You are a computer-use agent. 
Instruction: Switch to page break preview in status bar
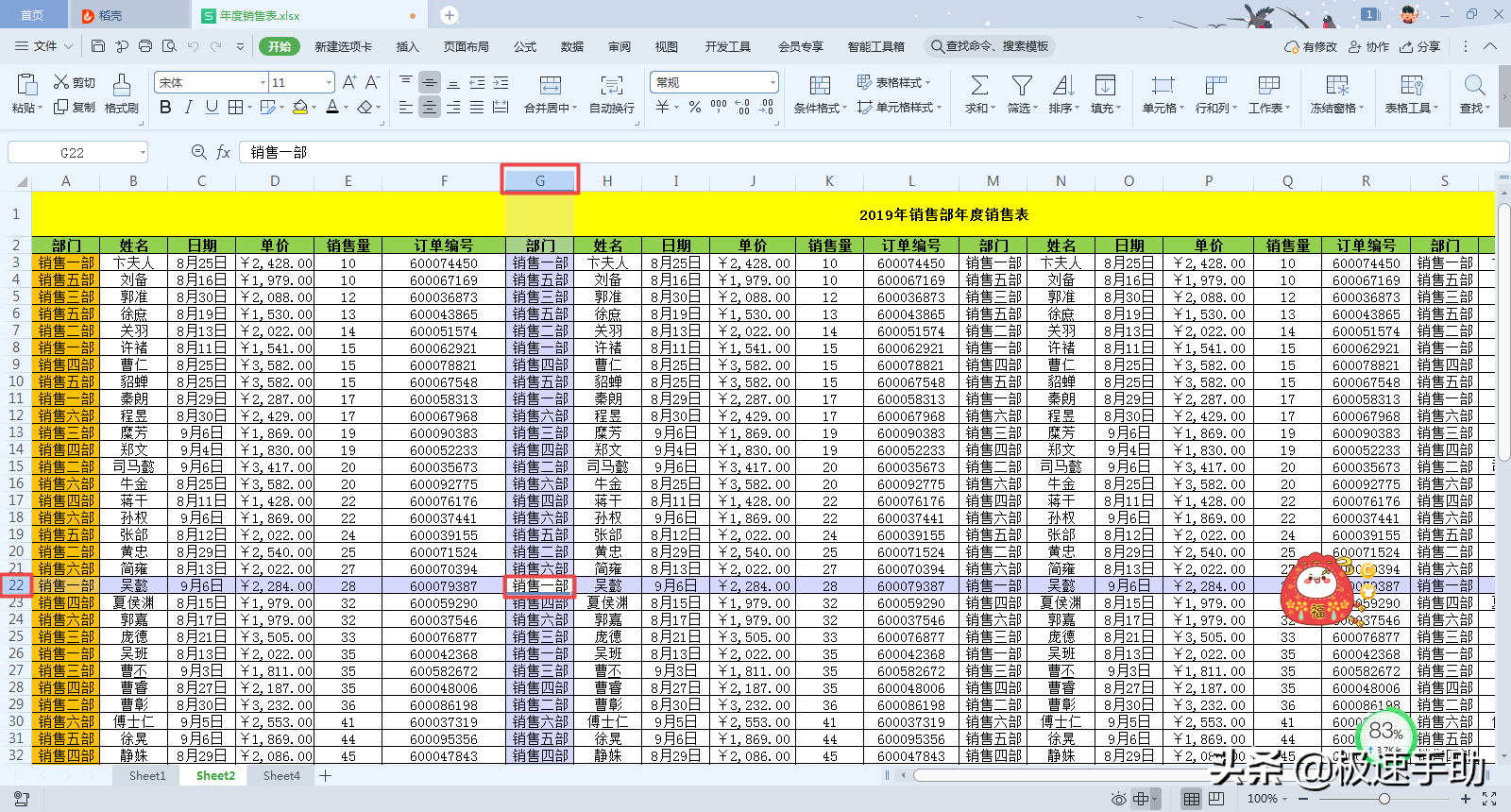click(1216, 799)
